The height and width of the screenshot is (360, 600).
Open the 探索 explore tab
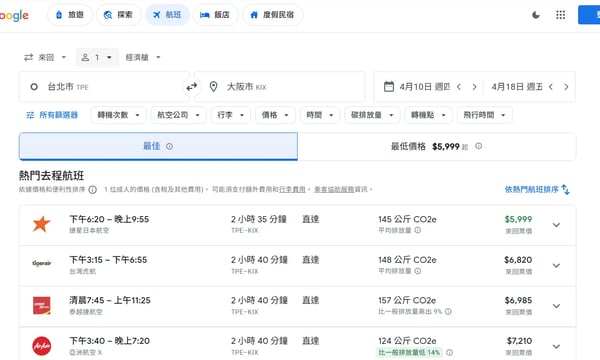tap(119, 15)
